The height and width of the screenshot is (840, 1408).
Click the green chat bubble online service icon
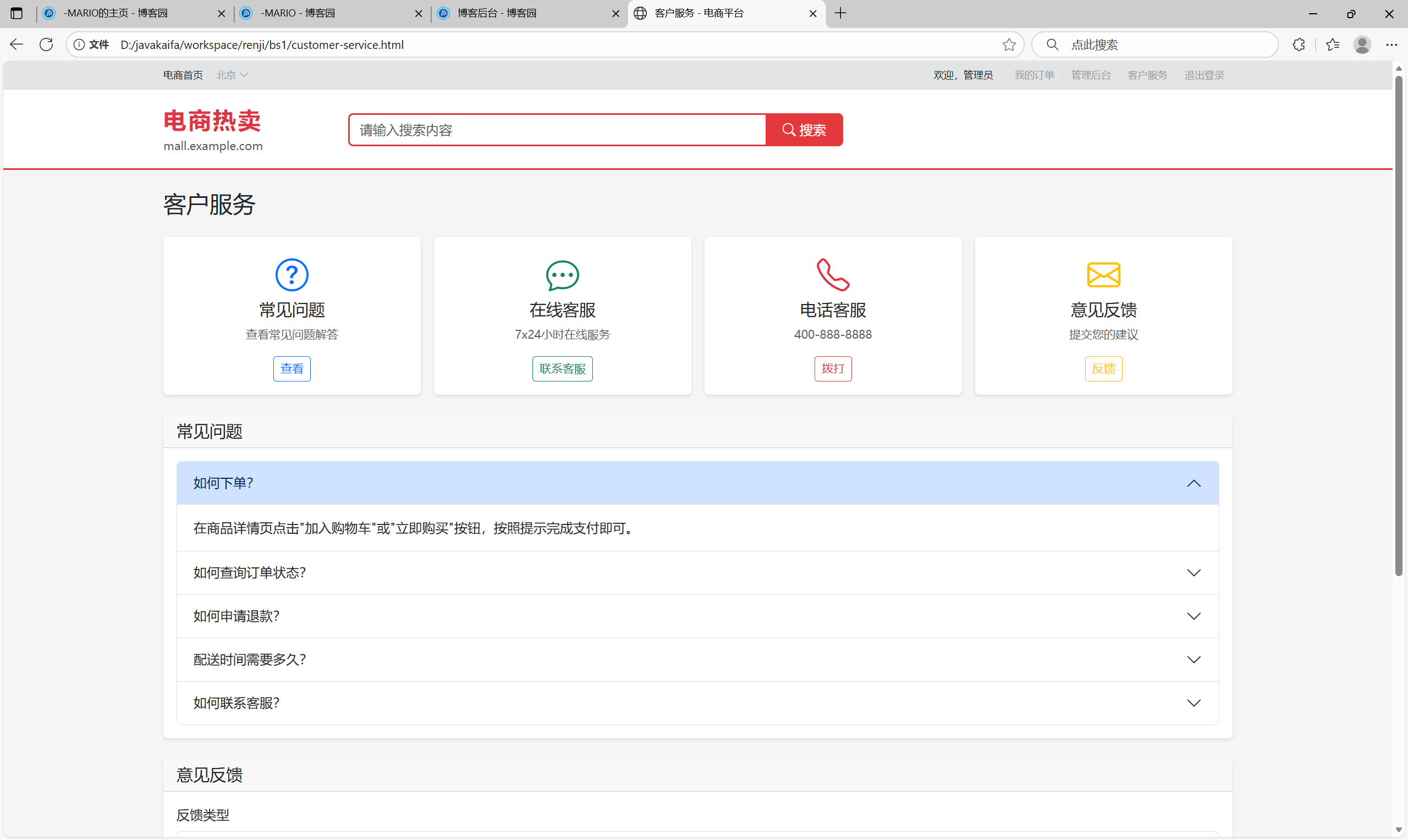click(x=562, y=274)
